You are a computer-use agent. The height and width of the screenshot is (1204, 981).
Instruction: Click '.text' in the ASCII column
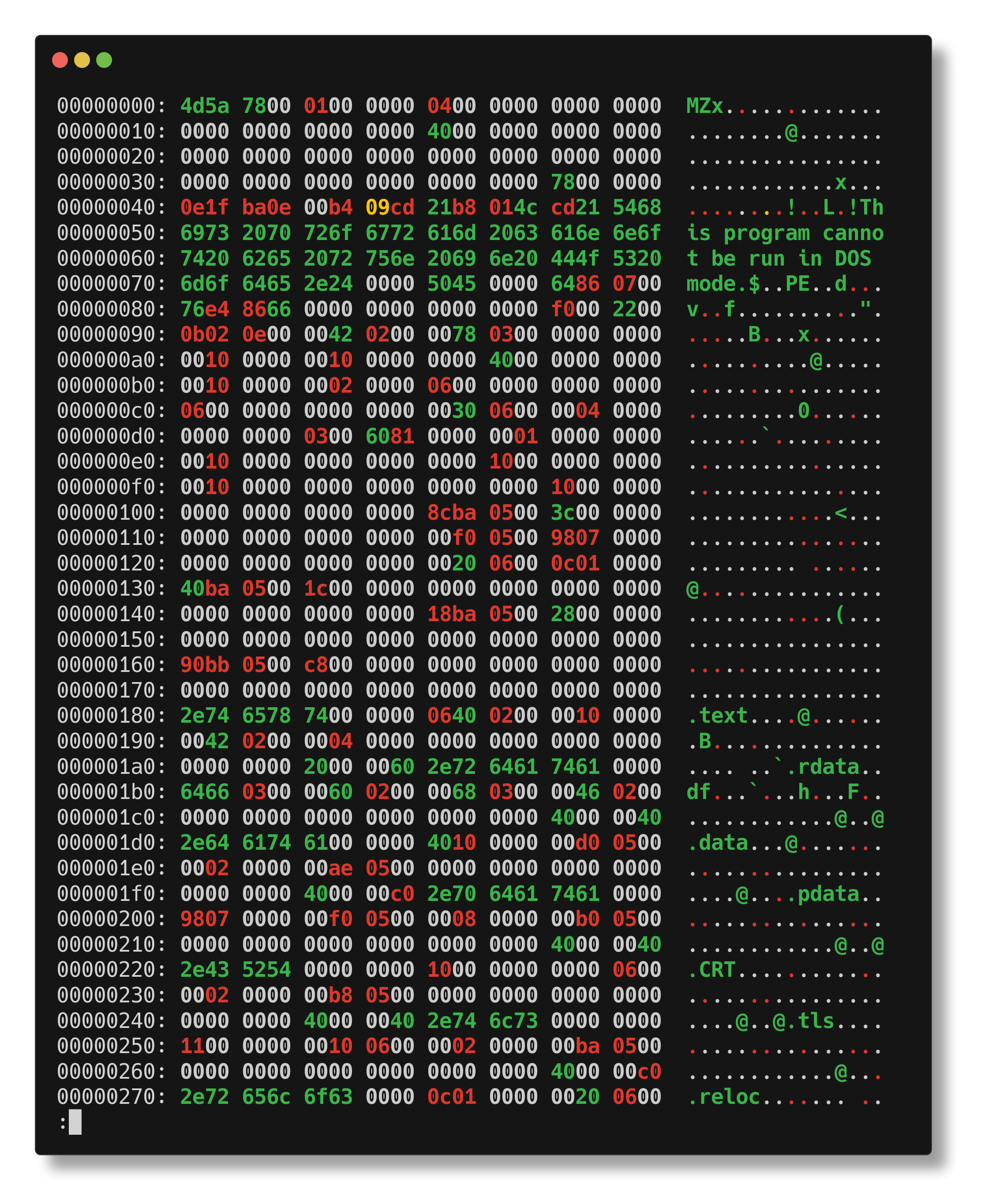click(x=718, y=716)
